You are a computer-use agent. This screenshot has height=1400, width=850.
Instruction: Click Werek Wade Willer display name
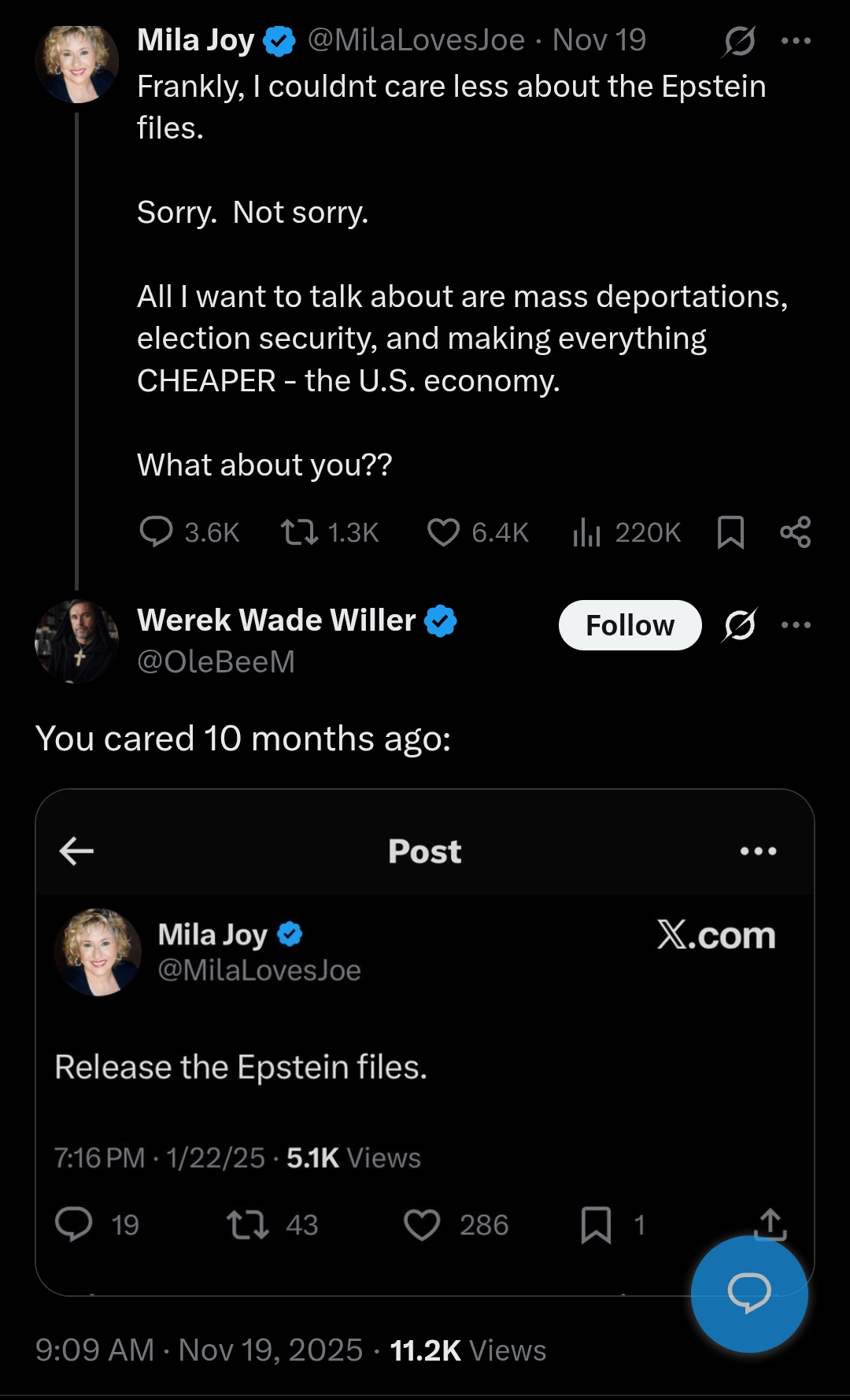(x=276, y=620)
